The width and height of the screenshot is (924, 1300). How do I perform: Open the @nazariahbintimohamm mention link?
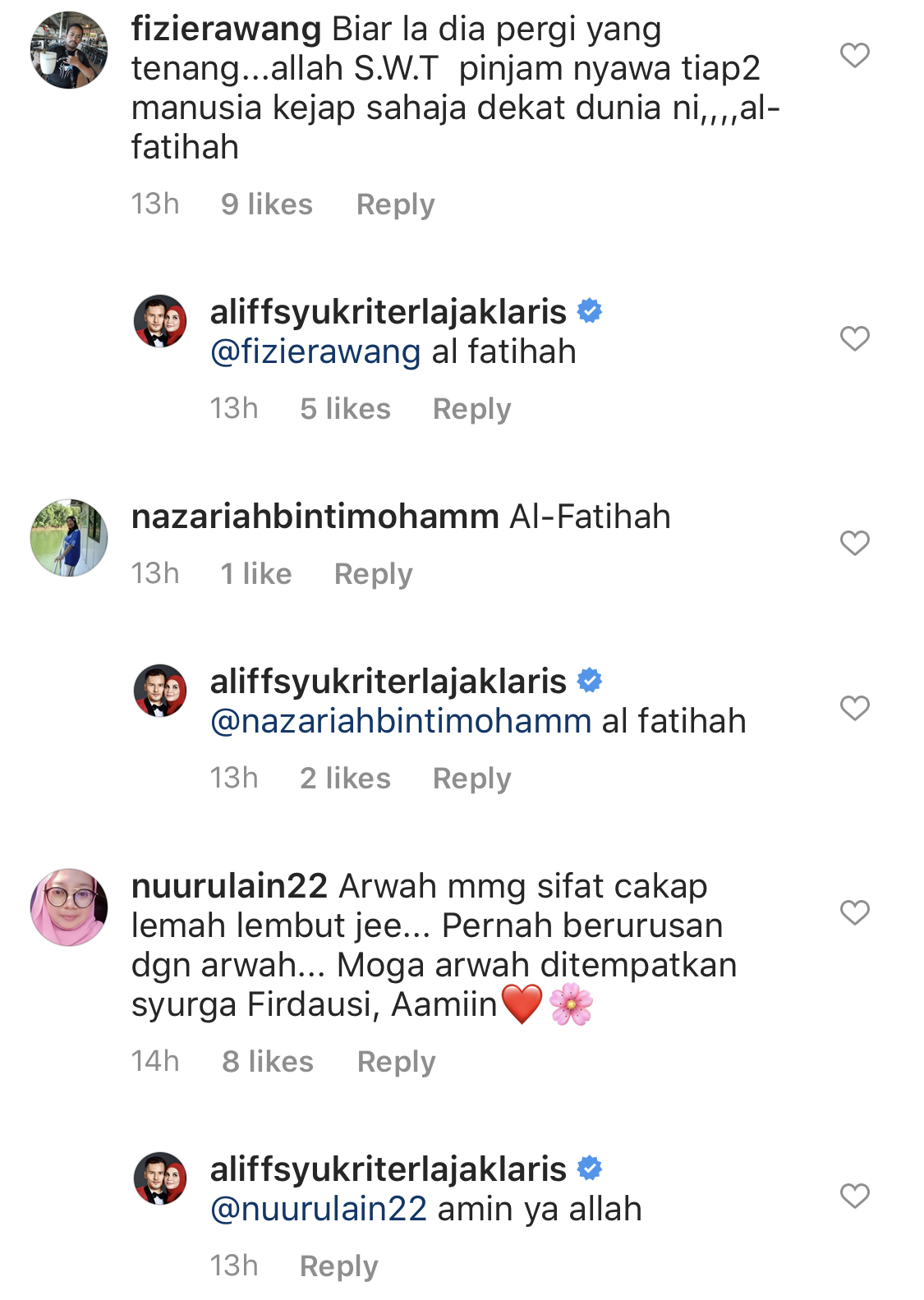401,721
